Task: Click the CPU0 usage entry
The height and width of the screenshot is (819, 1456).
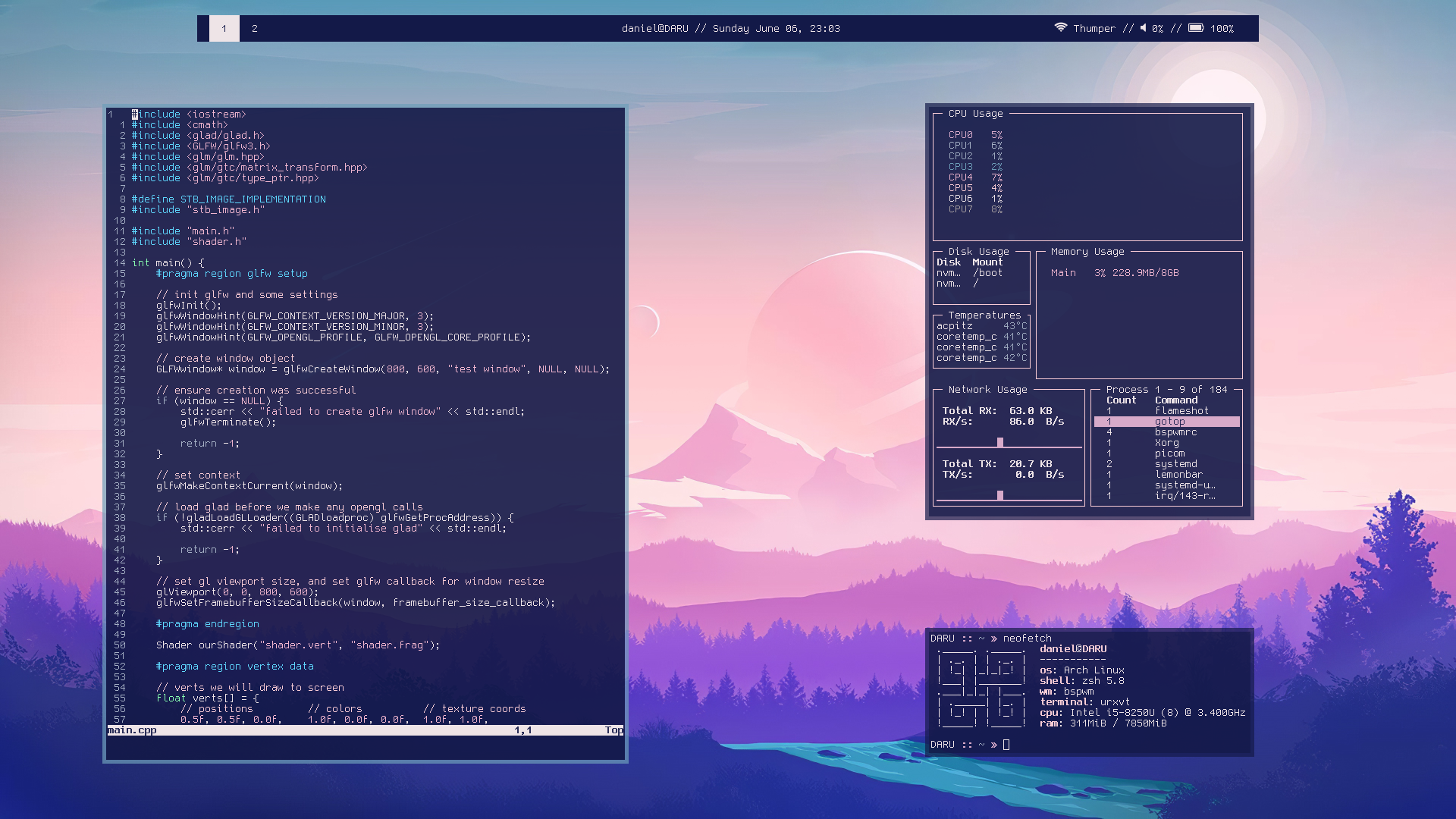Action: tap(975, 135)
